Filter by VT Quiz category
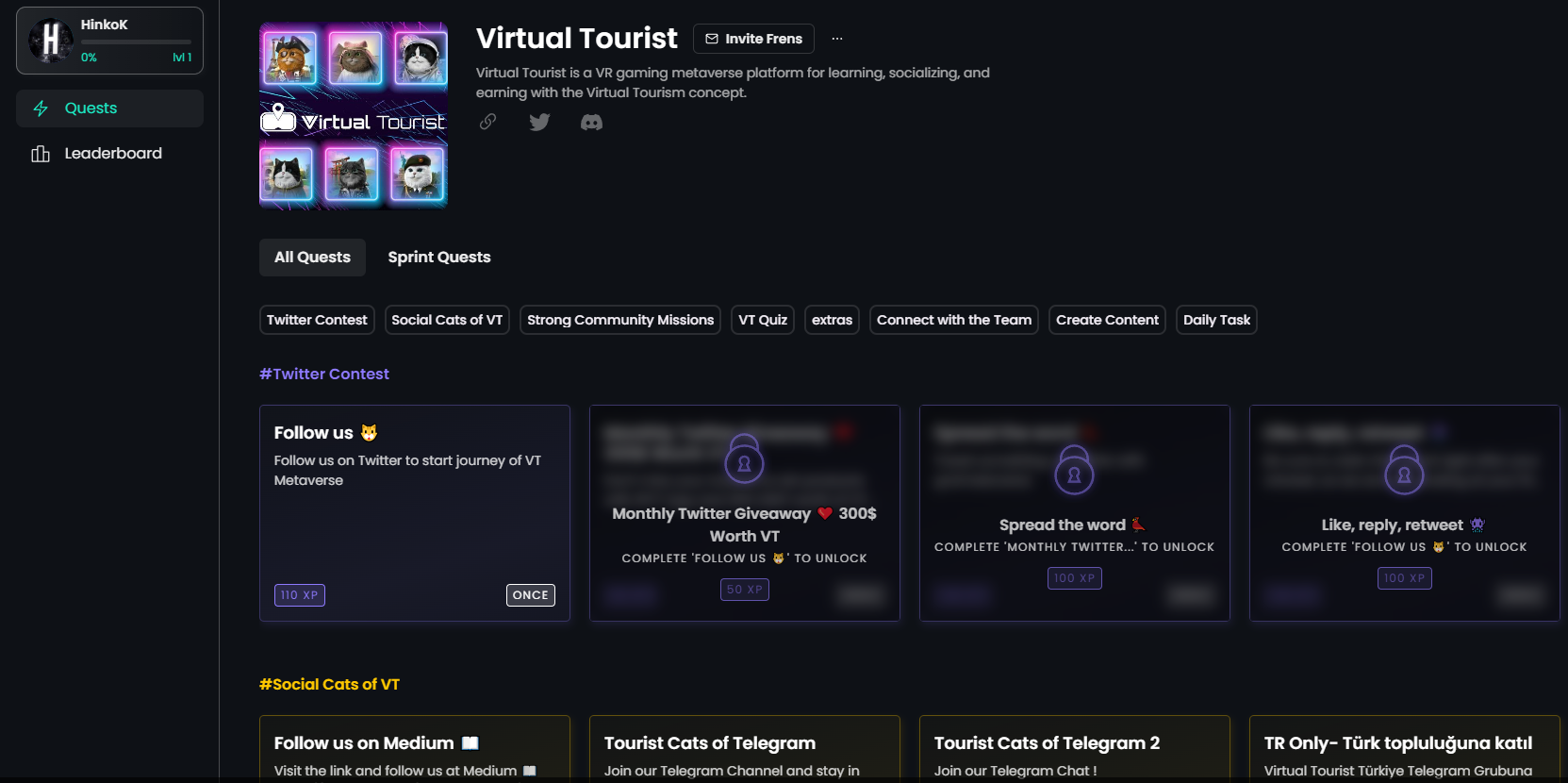The width and height of the screenshot is (1568, 783). 763,320
